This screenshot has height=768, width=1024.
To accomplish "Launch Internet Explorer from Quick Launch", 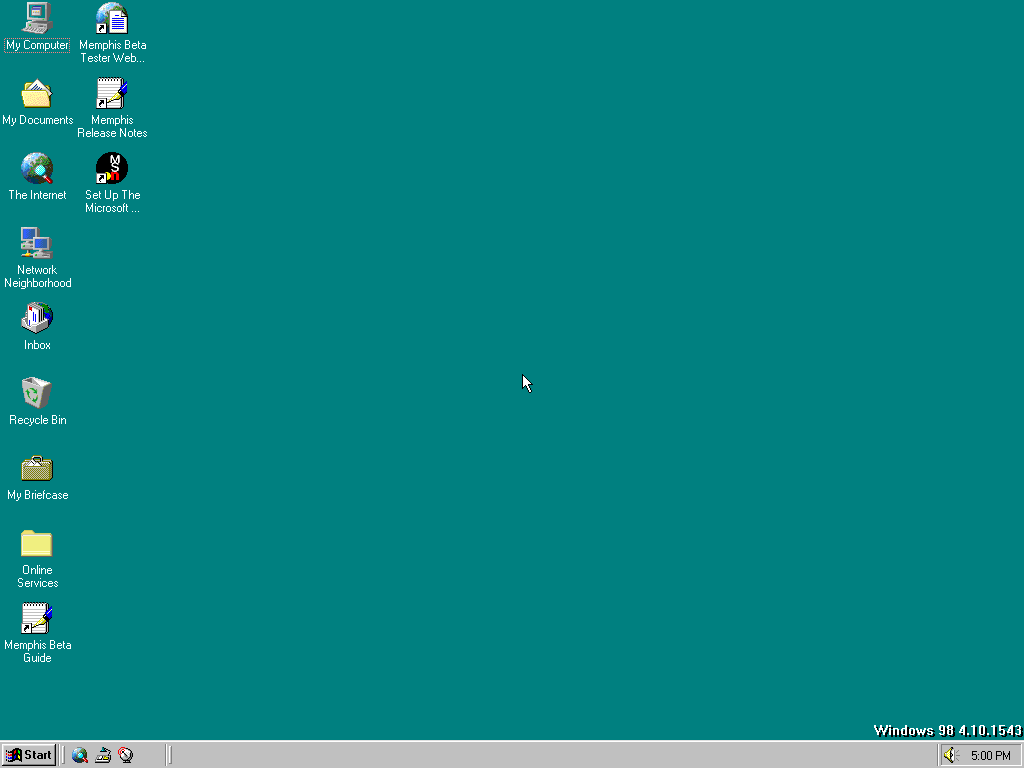I will 80,756.
